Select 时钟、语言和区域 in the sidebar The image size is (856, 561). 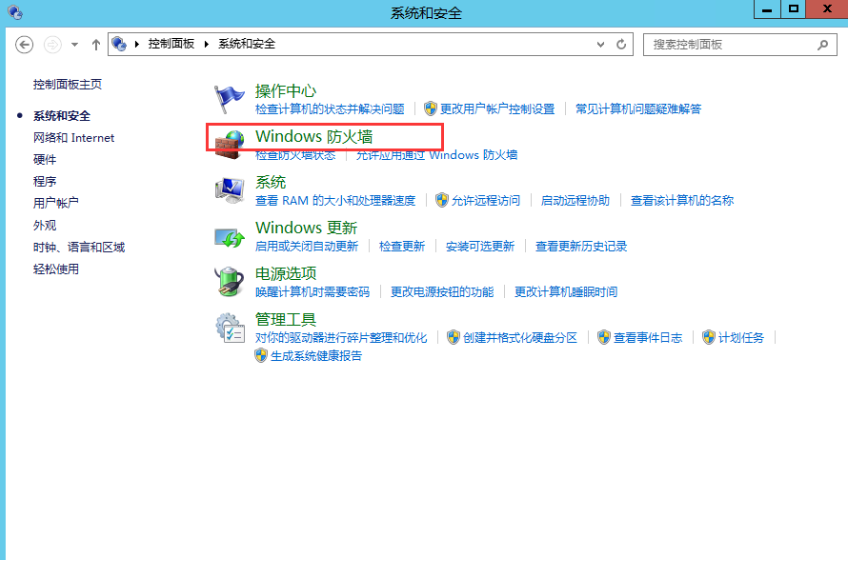point(79,247)
